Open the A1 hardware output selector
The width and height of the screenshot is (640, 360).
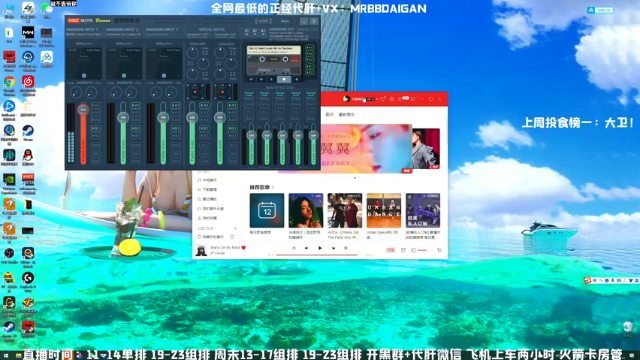click(247, 31)
